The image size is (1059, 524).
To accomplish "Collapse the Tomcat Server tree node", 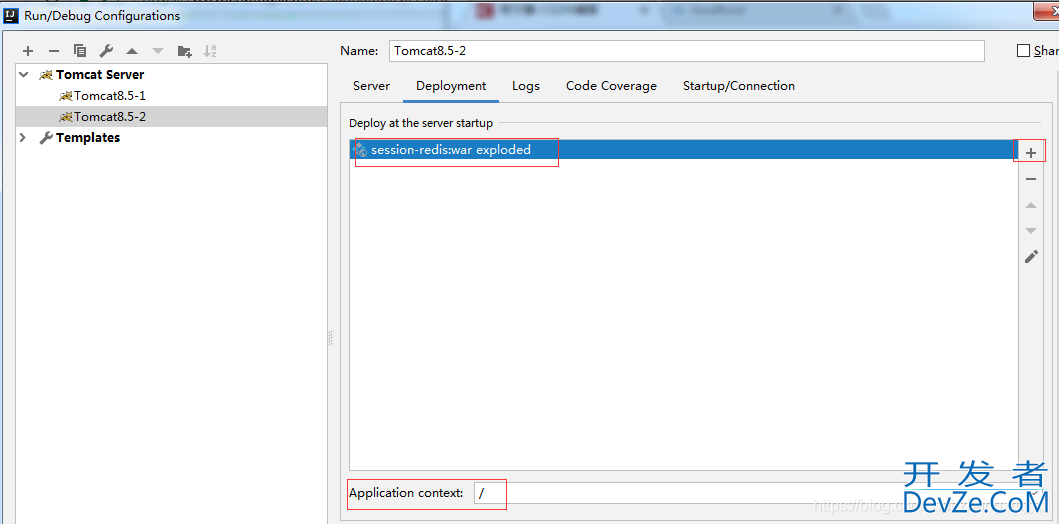I will coord(24,75).
